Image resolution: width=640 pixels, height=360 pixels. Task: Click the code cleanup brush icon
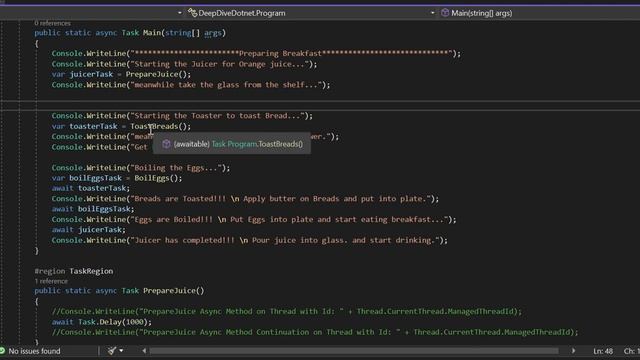pyautogui.click(x=111, y=351)
